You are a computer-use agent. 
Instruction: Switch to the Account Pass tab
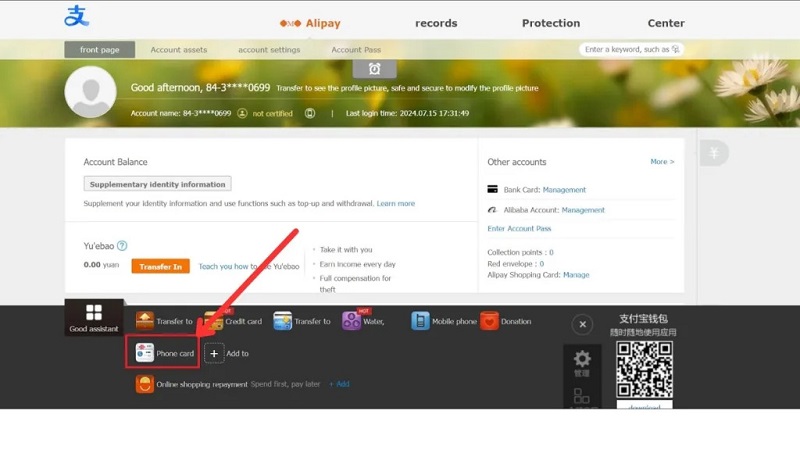356,49
